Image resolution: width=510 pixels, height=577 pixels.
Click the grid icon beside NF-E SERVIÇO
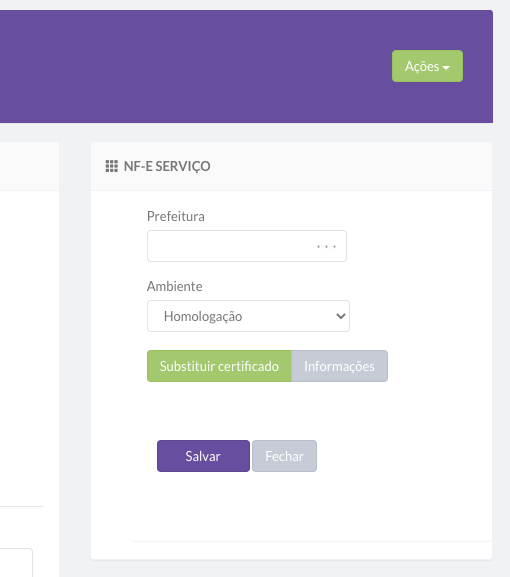112,166
